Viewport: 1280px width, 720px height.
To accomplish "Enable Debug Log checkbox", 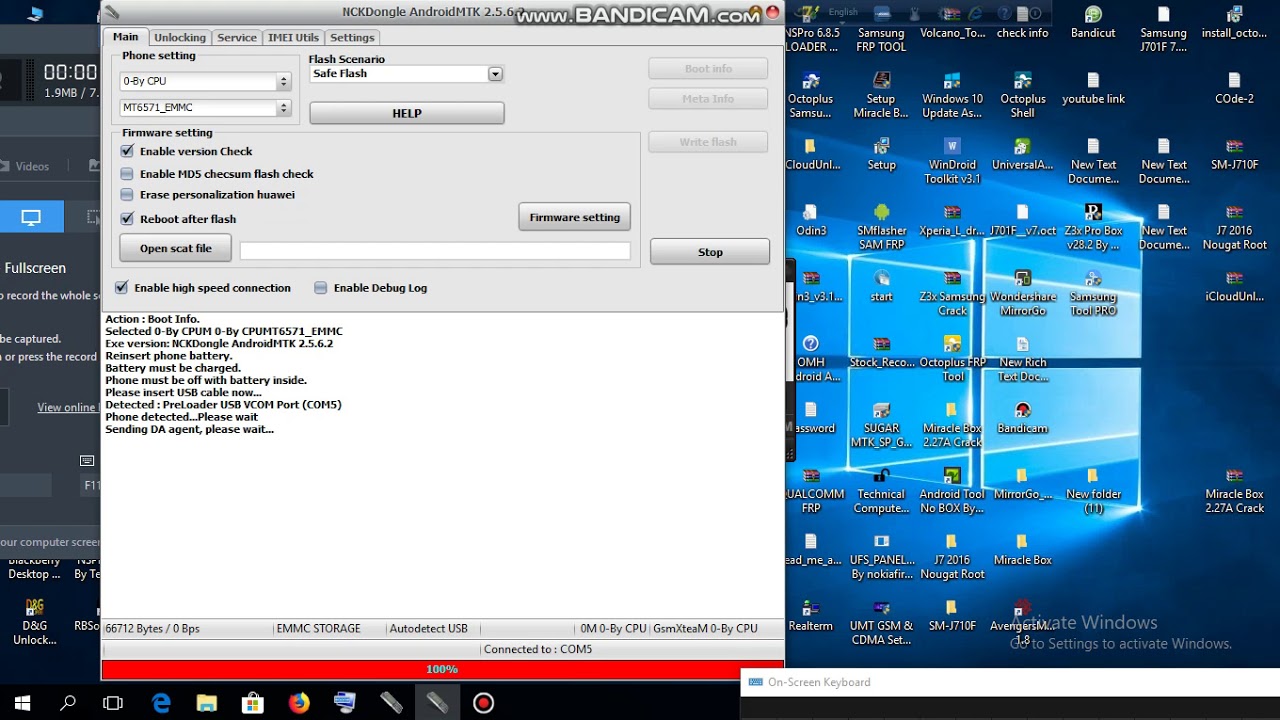I will (320, 288).
